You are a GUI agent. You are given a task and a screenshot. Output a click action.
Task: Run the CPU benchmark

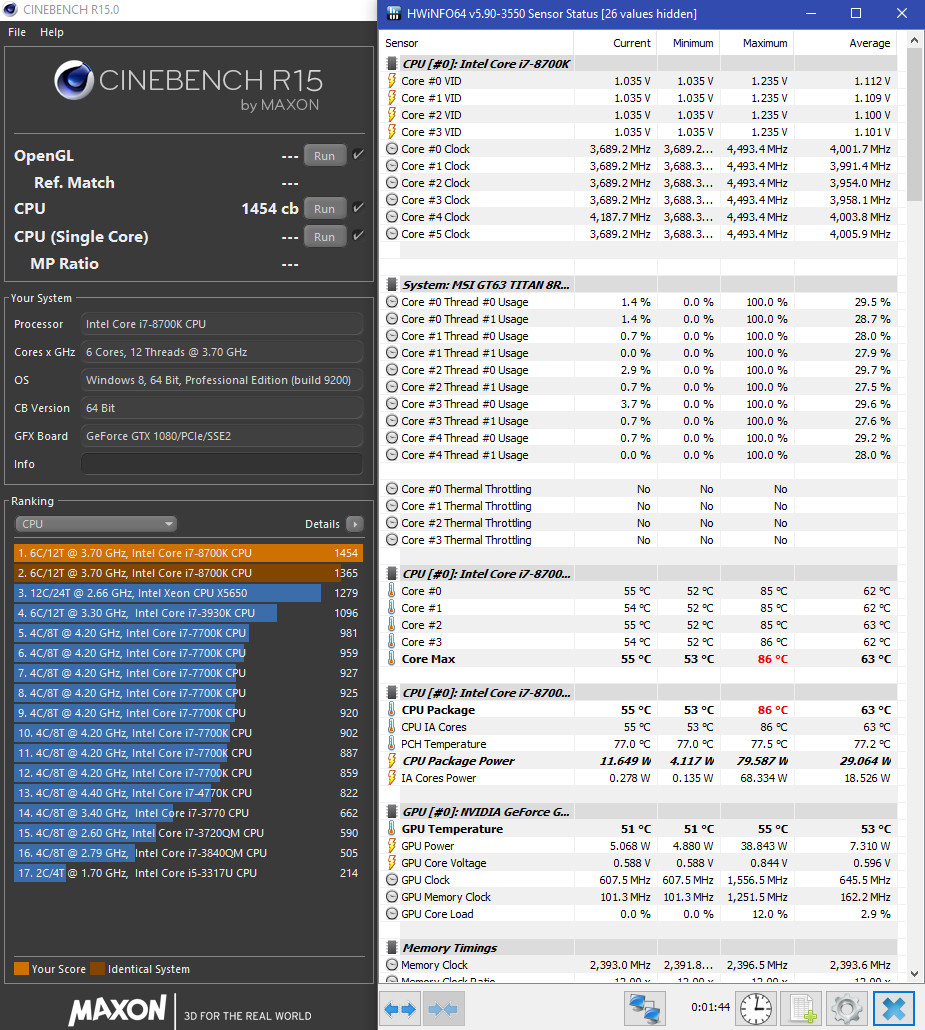pyautogui.click(x=325, y=209)
